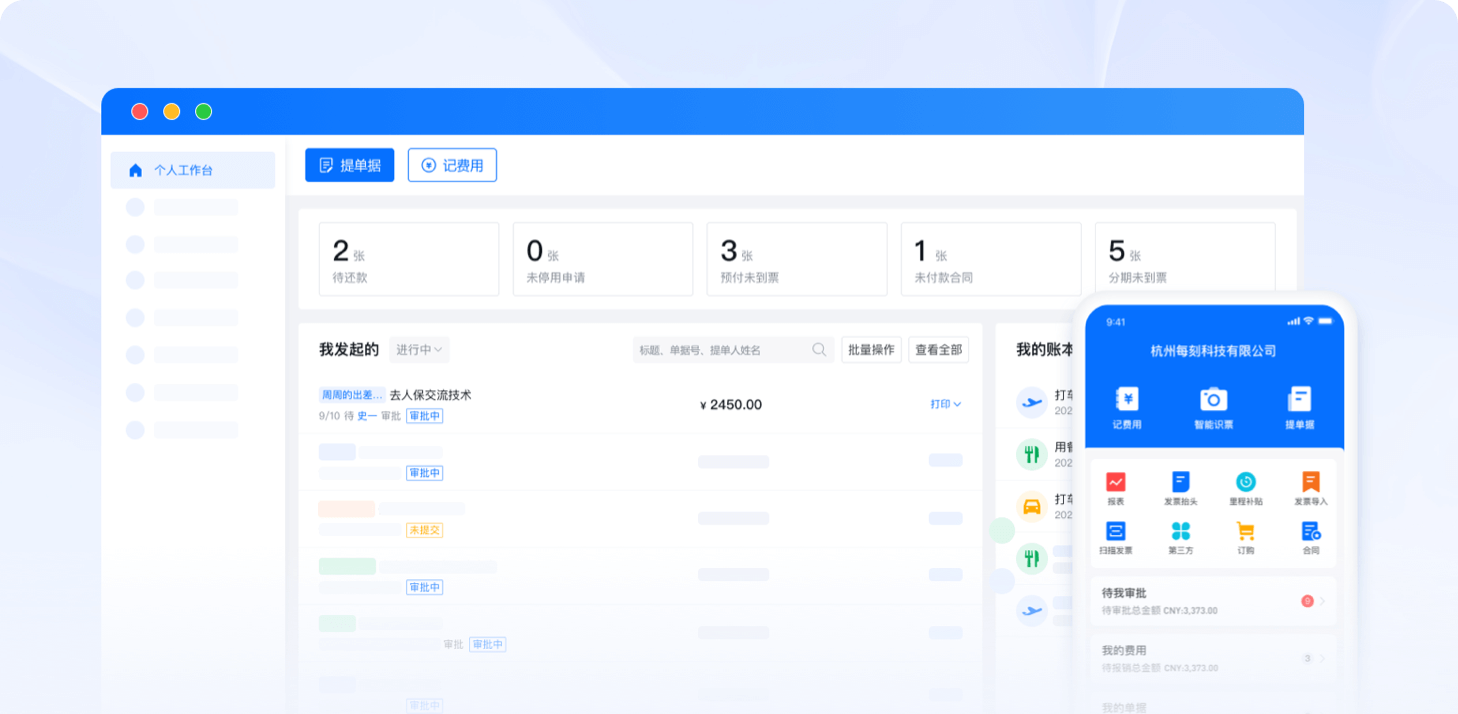Tap the 第三方 clover icon

click(x=1180, y=532)
